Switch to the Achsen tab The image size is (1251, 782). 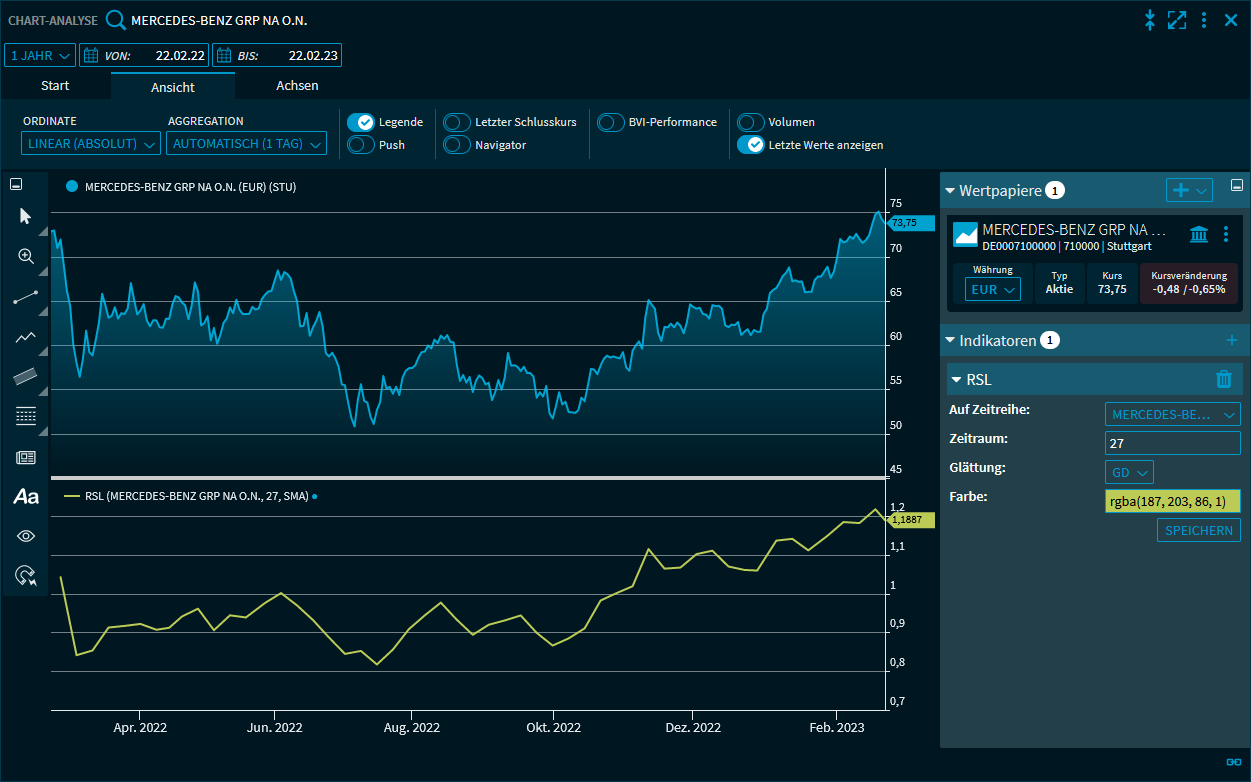(297, 86)
